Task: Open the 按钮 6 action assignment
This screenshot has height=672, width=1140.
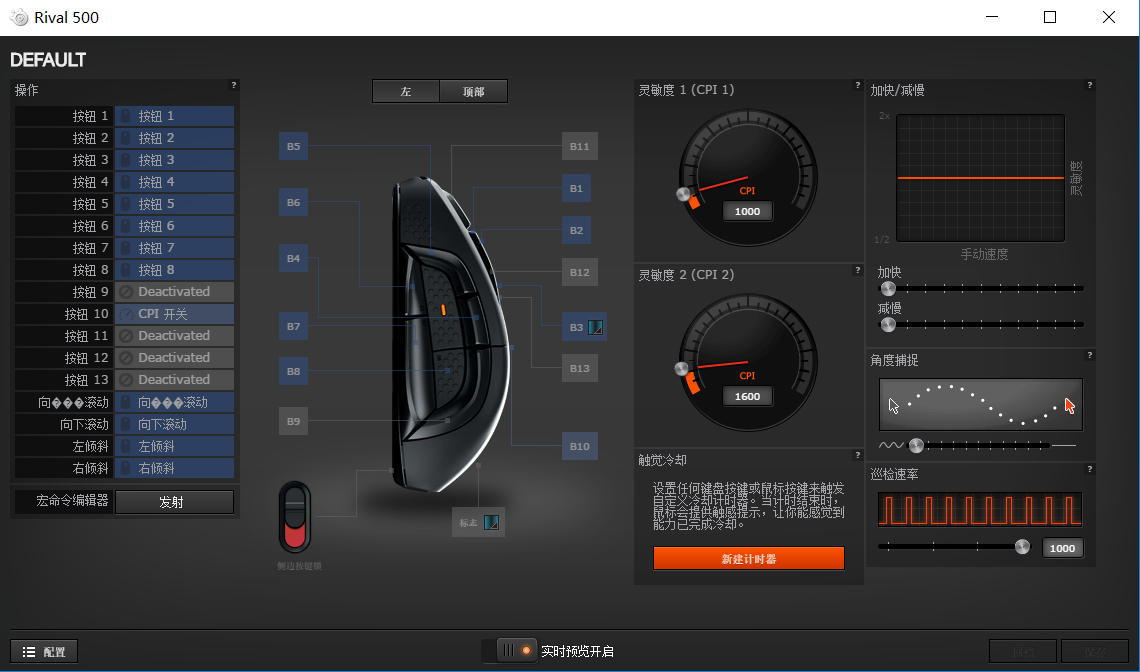Action: pyautogui.click(x=174, y=225)
